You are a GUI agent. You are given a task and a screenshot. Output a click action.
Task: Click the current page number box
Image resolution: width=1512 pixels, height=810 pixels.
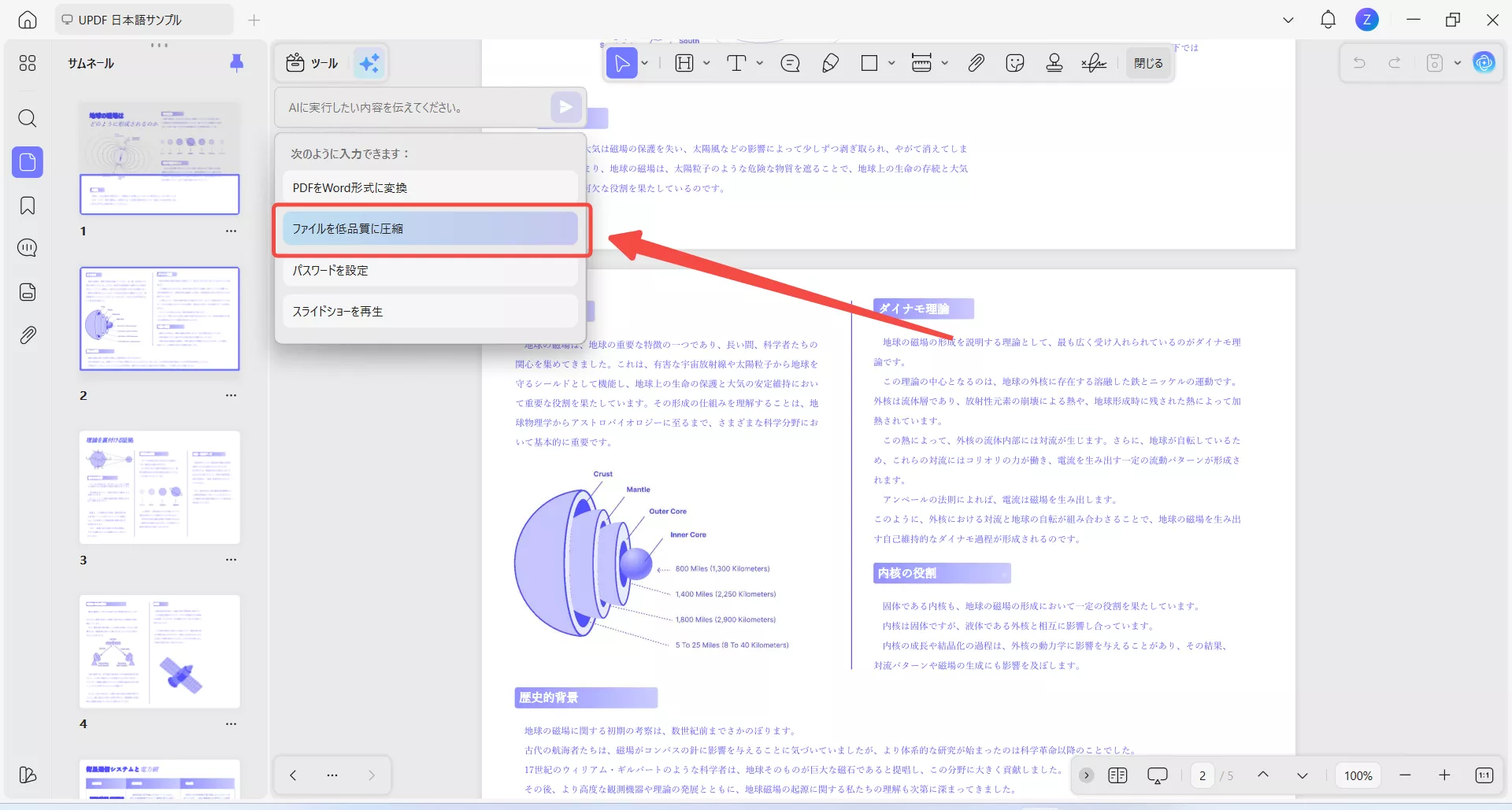(1203, 775)
